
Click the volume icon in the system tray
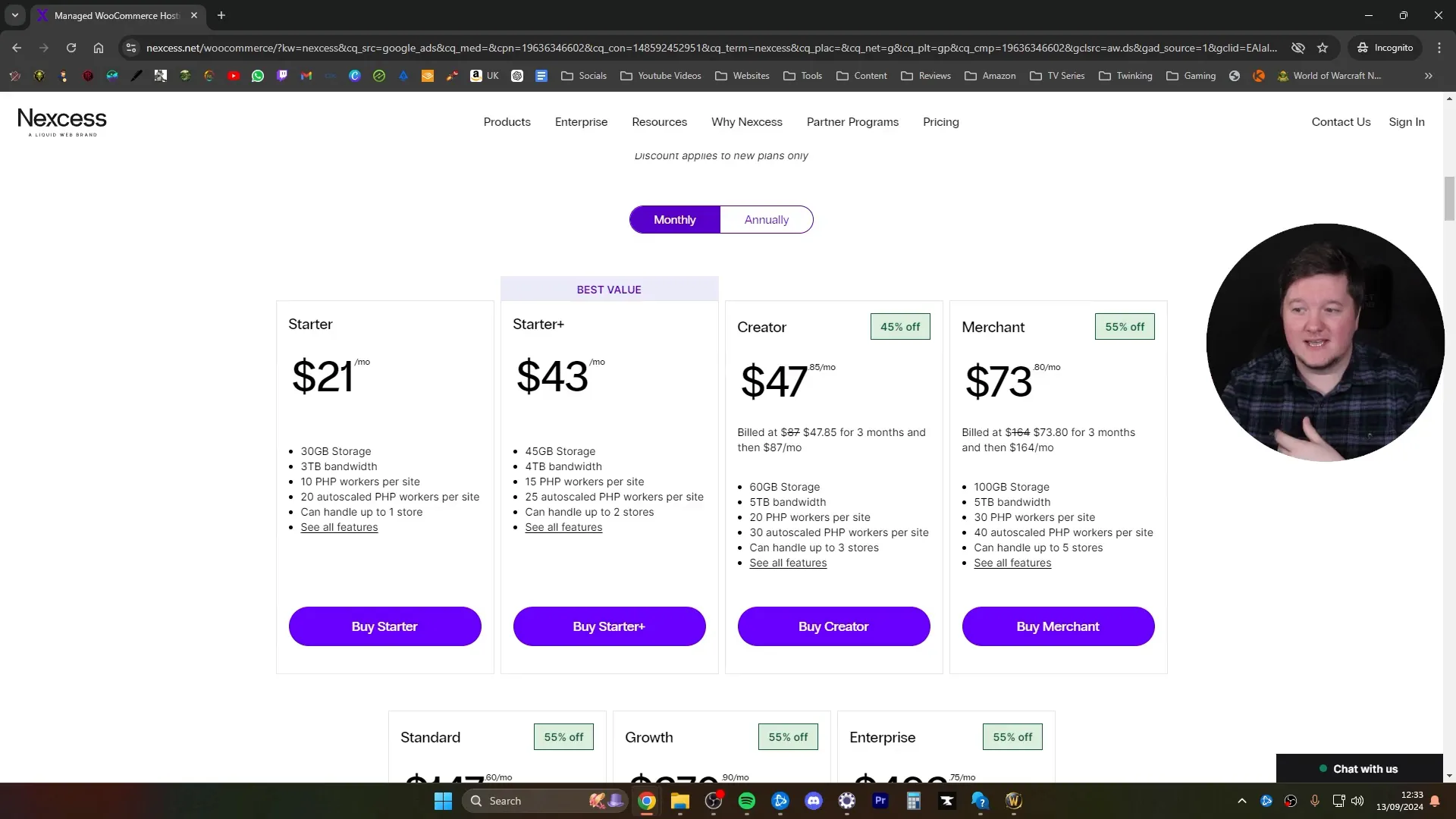tap(1357, 801)
